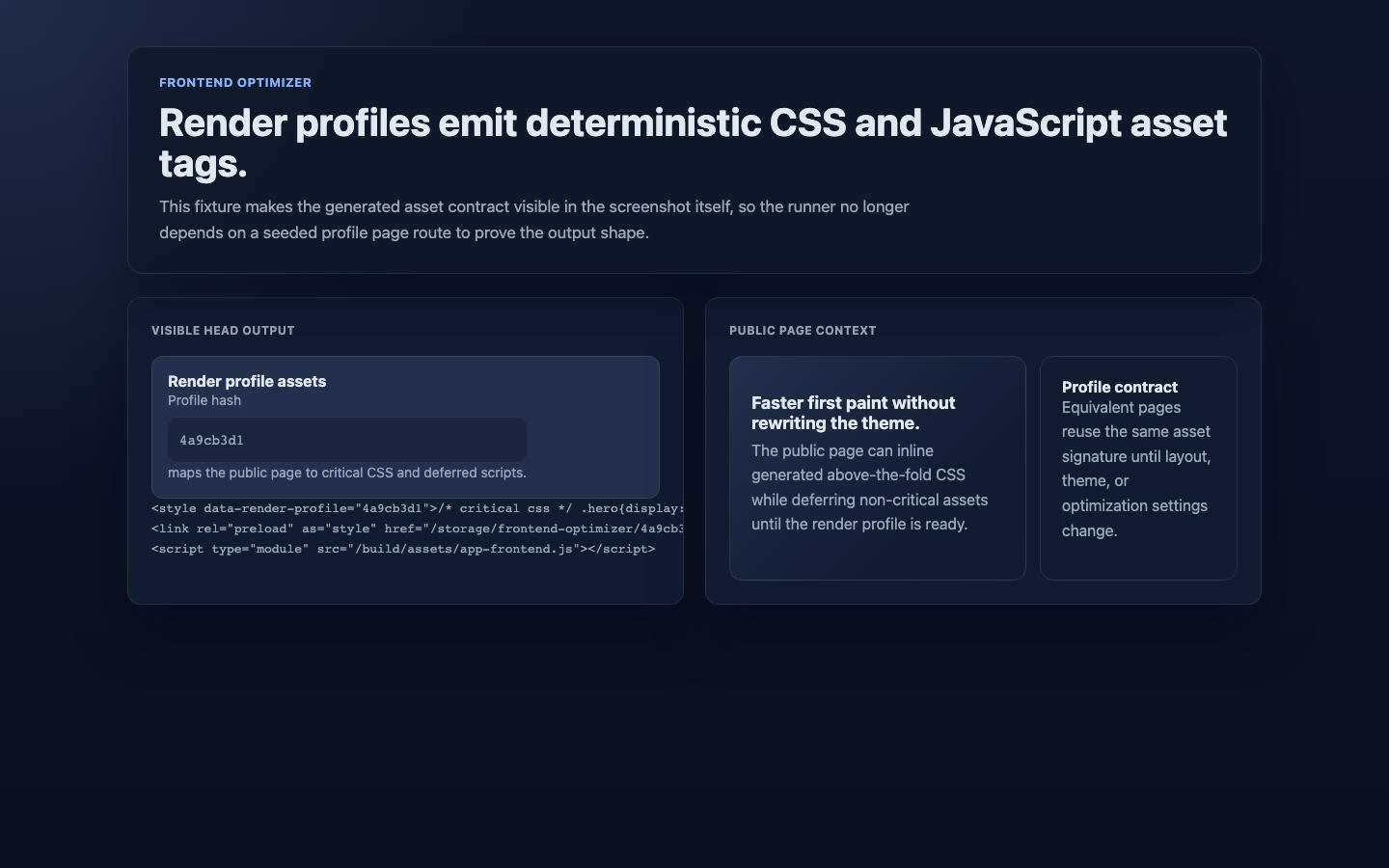Click the 'Profile contract' card title

coord(1120,387)
